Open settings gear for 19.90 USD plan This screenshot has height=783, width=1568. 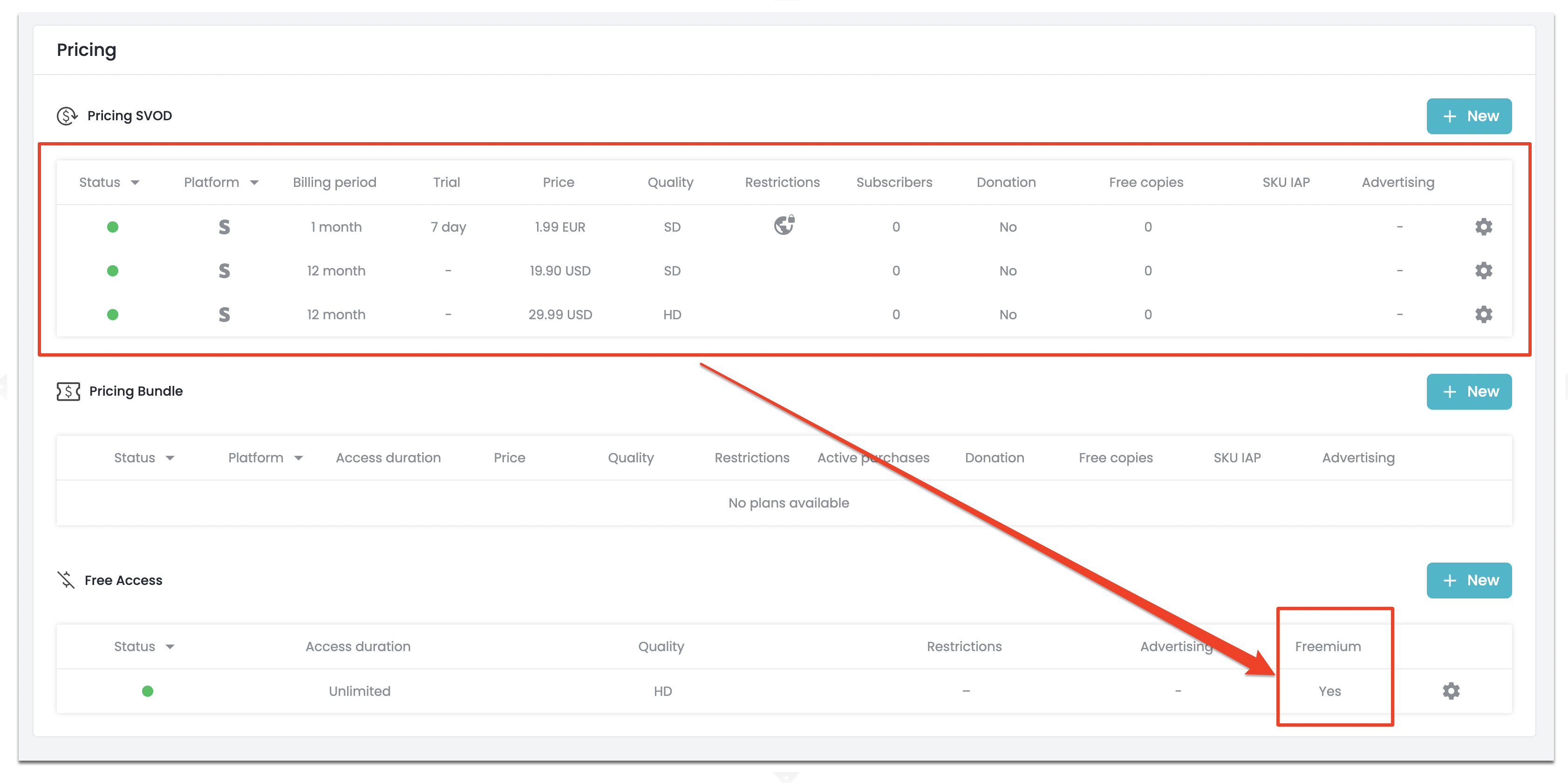pyautogui.click(x=1483, y=270)
